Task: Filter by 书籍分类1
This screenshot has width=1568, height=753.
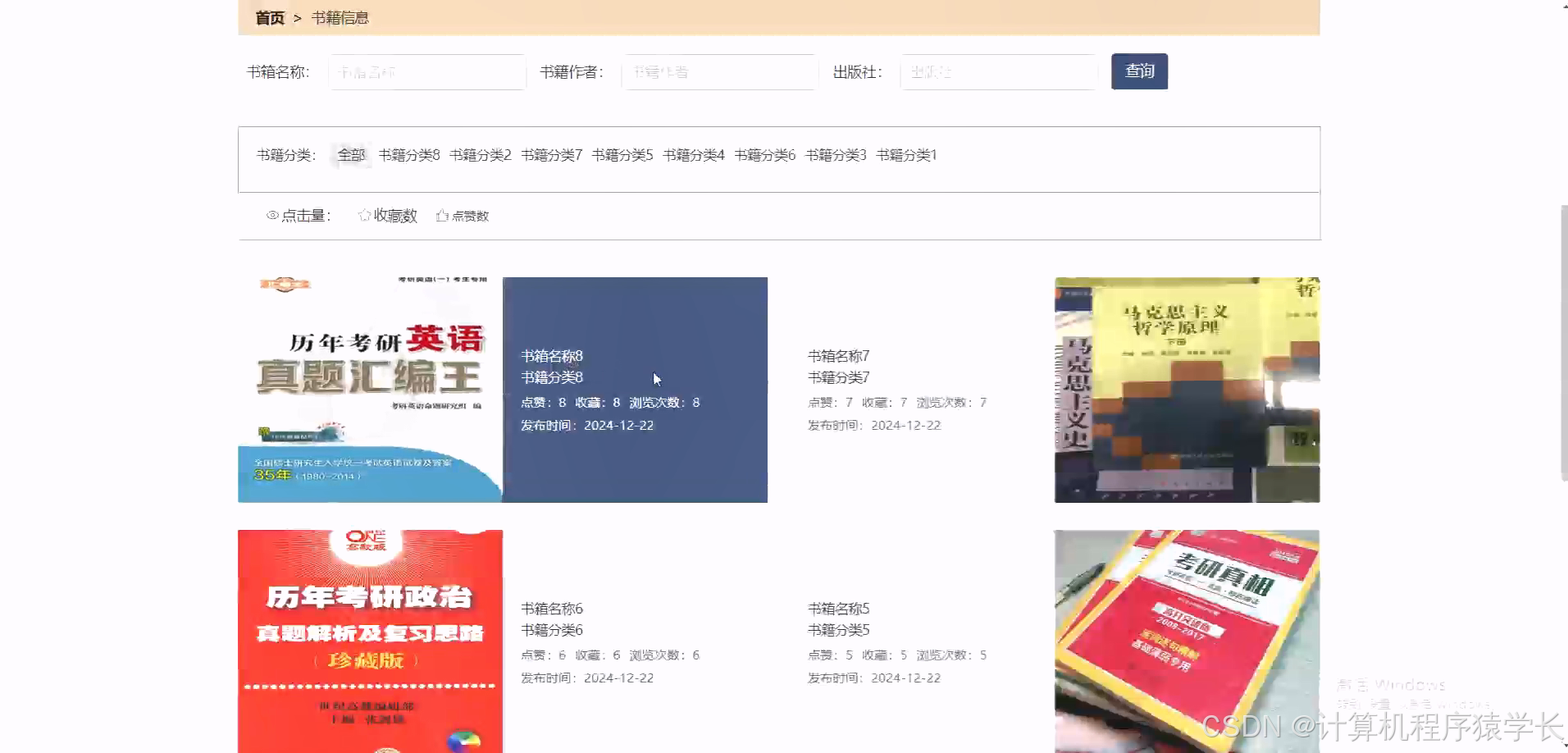Action: point(906,155)
